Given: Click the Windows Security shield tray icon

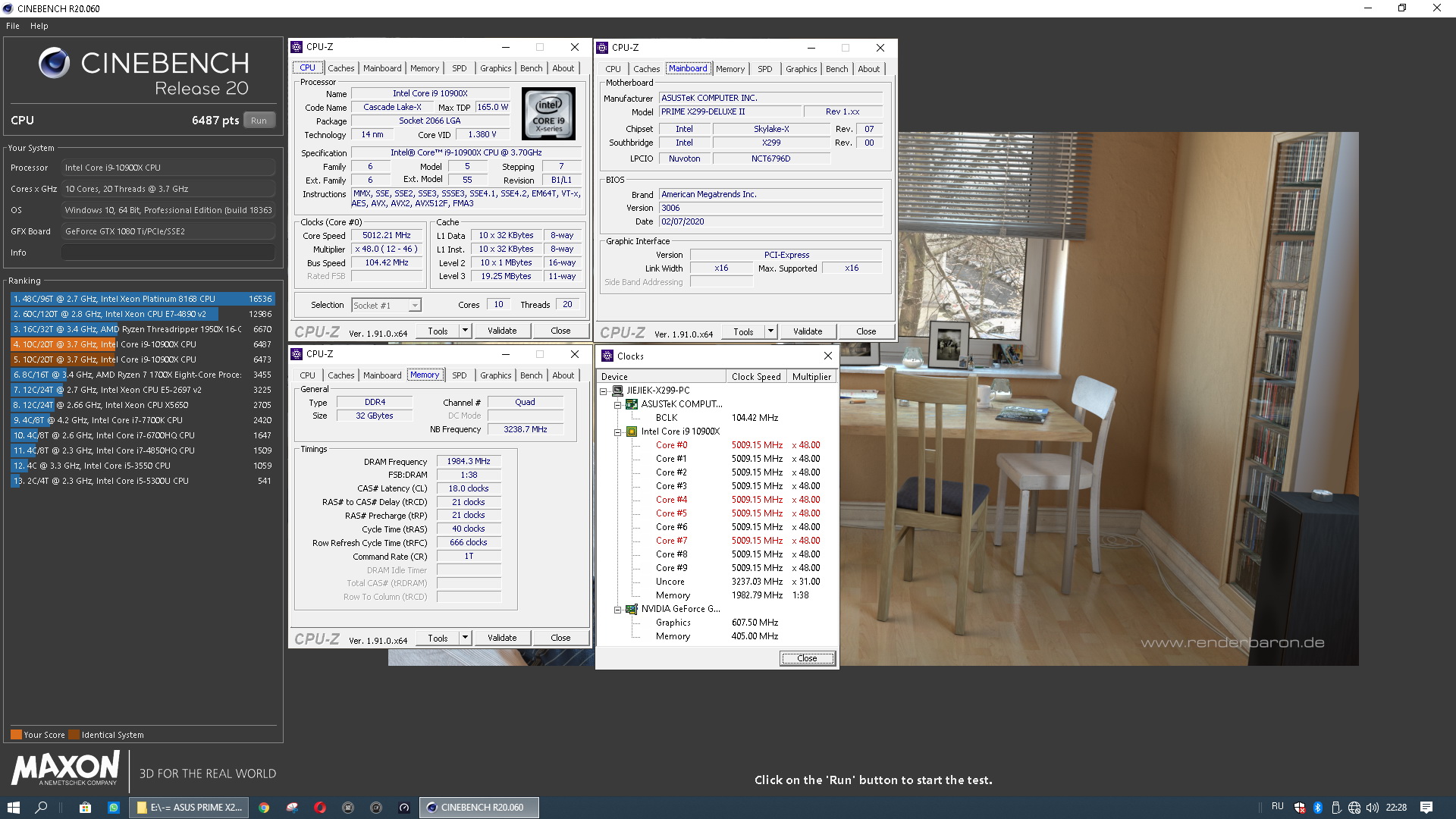Looking at the screenshot, I should (1300, 808).
